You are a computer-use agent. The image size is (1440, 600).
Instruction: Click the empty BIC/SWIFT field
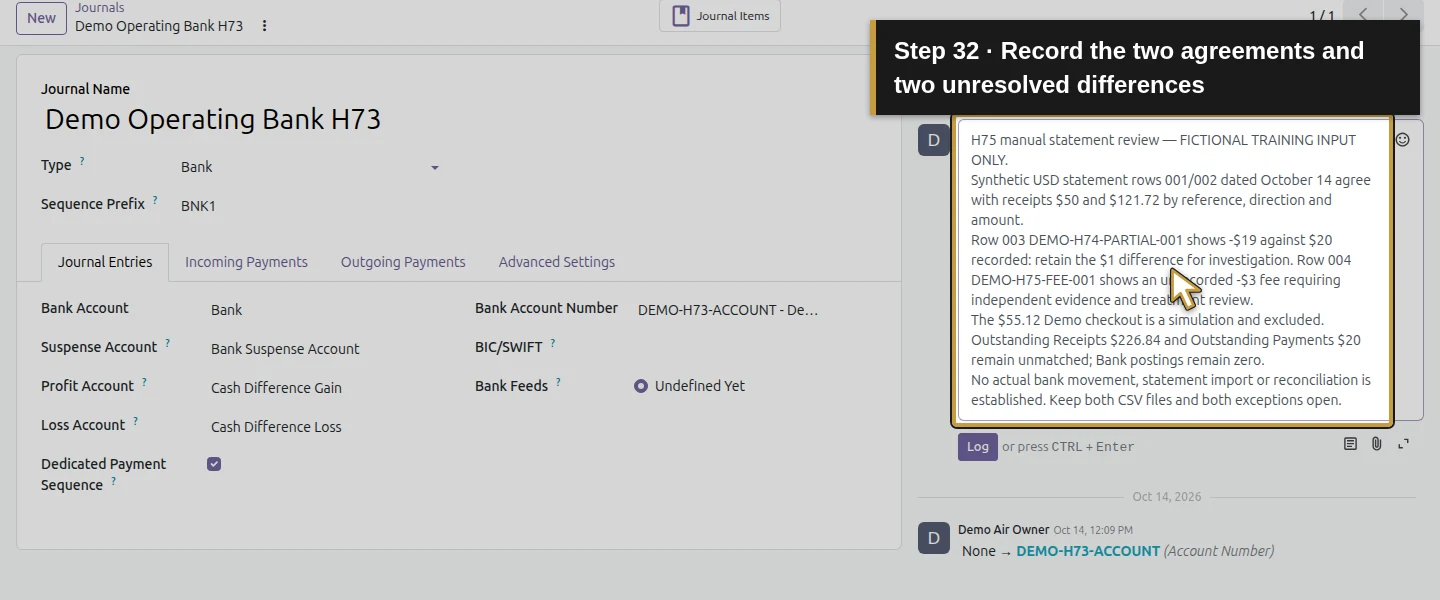point(756,347)
